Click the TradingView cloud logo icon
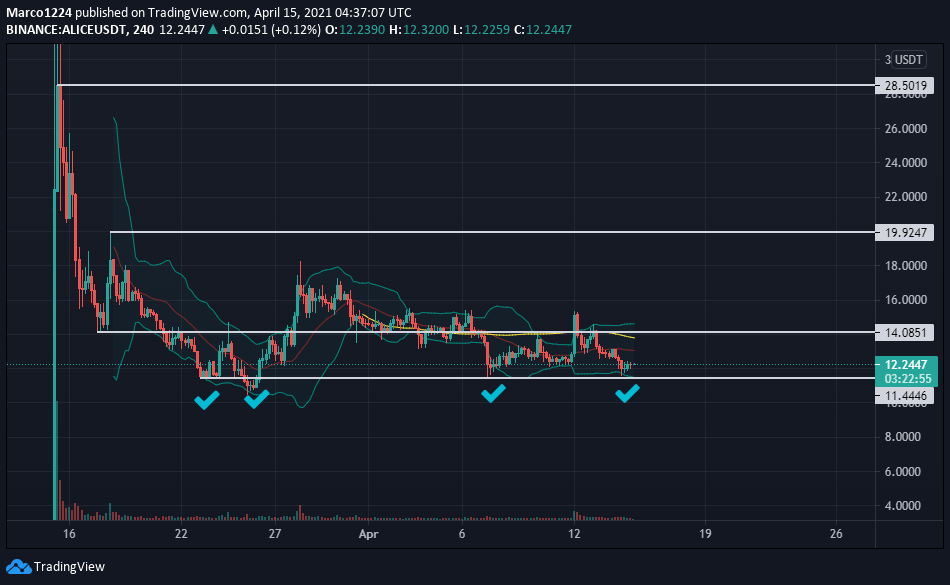The image size is (950, 585). click(18, 567)
